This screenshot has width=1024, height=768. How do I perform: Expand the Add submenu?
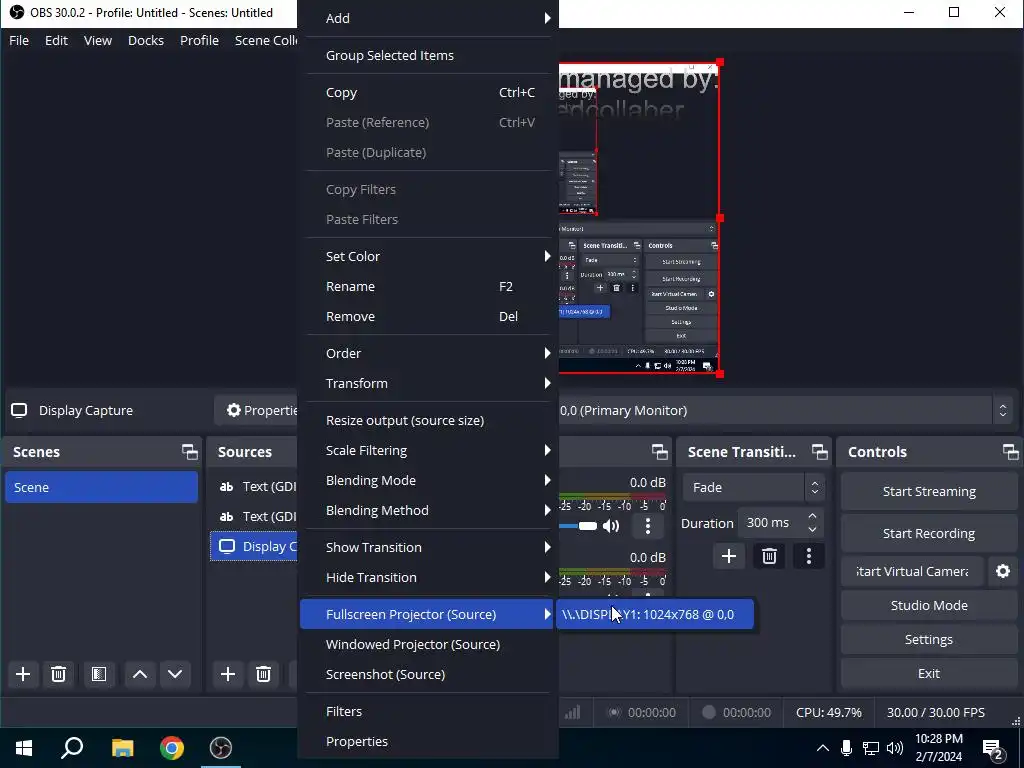(x=430, y=18)
